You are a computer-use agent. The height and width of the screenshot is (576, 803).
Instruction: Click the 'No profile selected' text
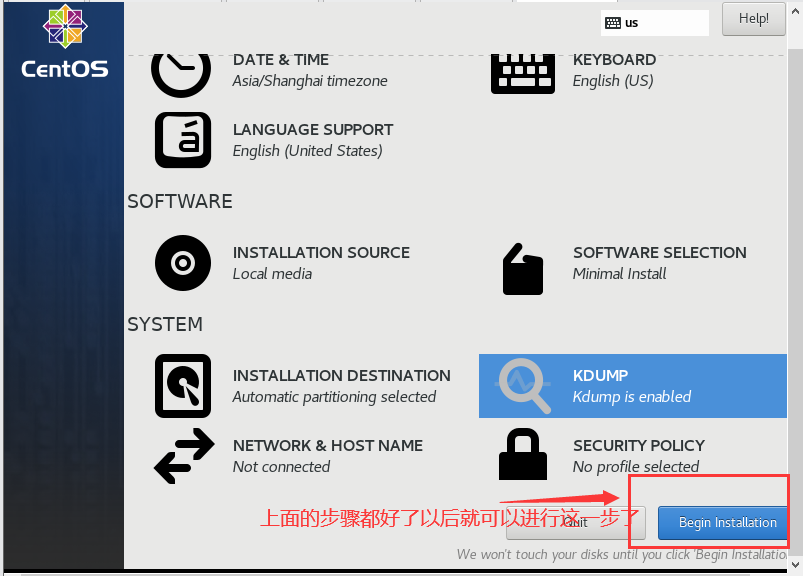coord(636,467)
